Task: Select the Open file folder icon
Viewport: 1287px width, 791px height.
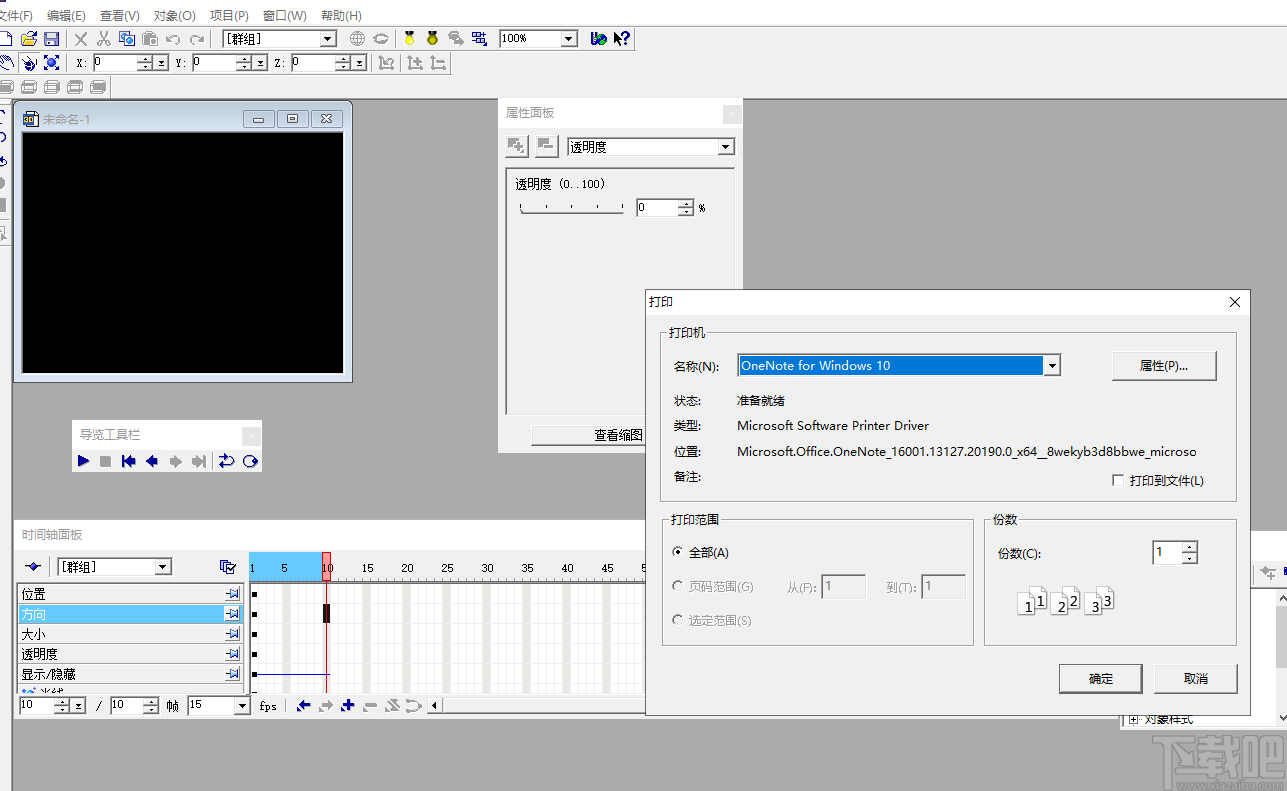Action: tap(28, 38)
